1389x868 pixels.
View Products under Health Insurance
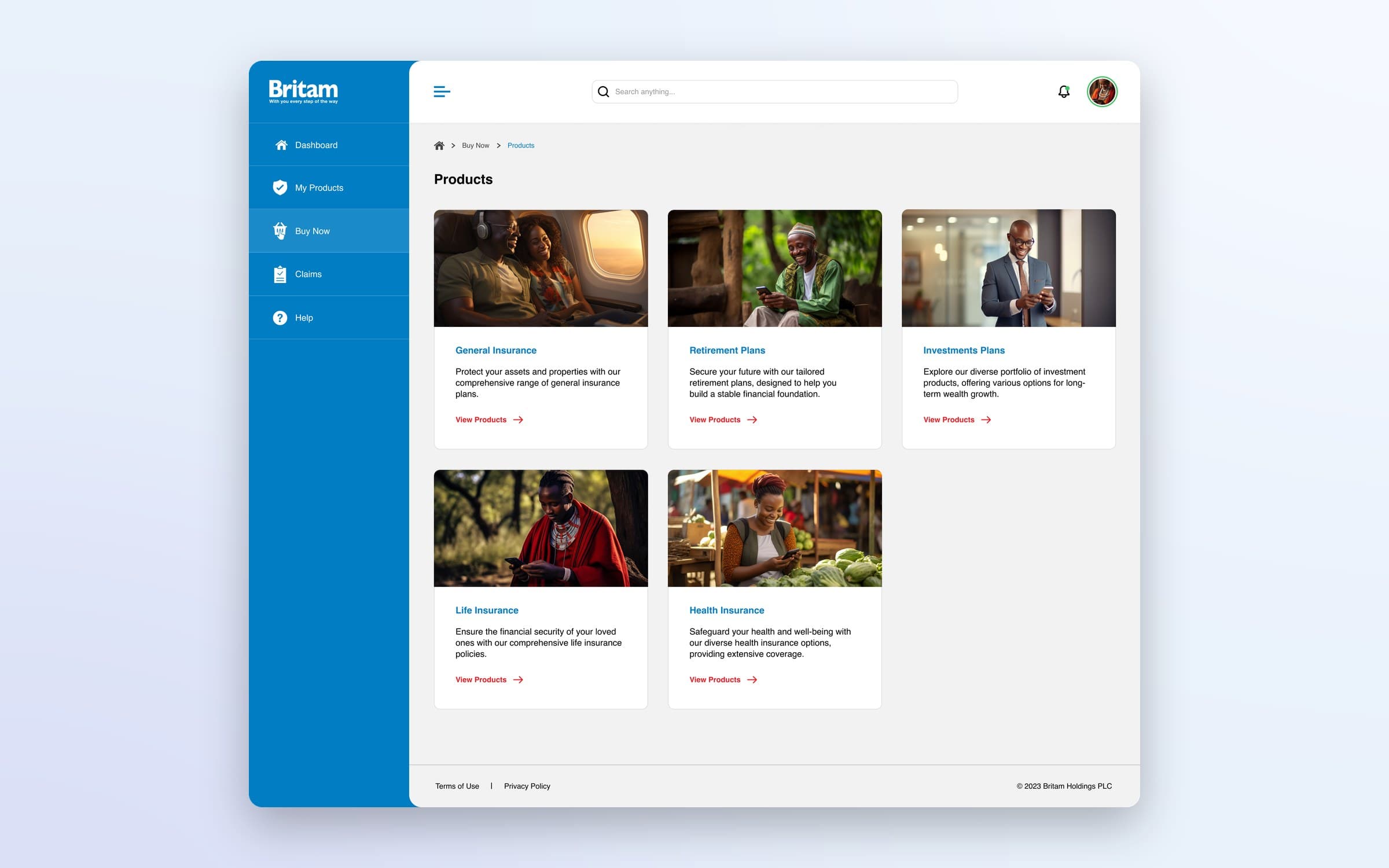tap(715, 679)
